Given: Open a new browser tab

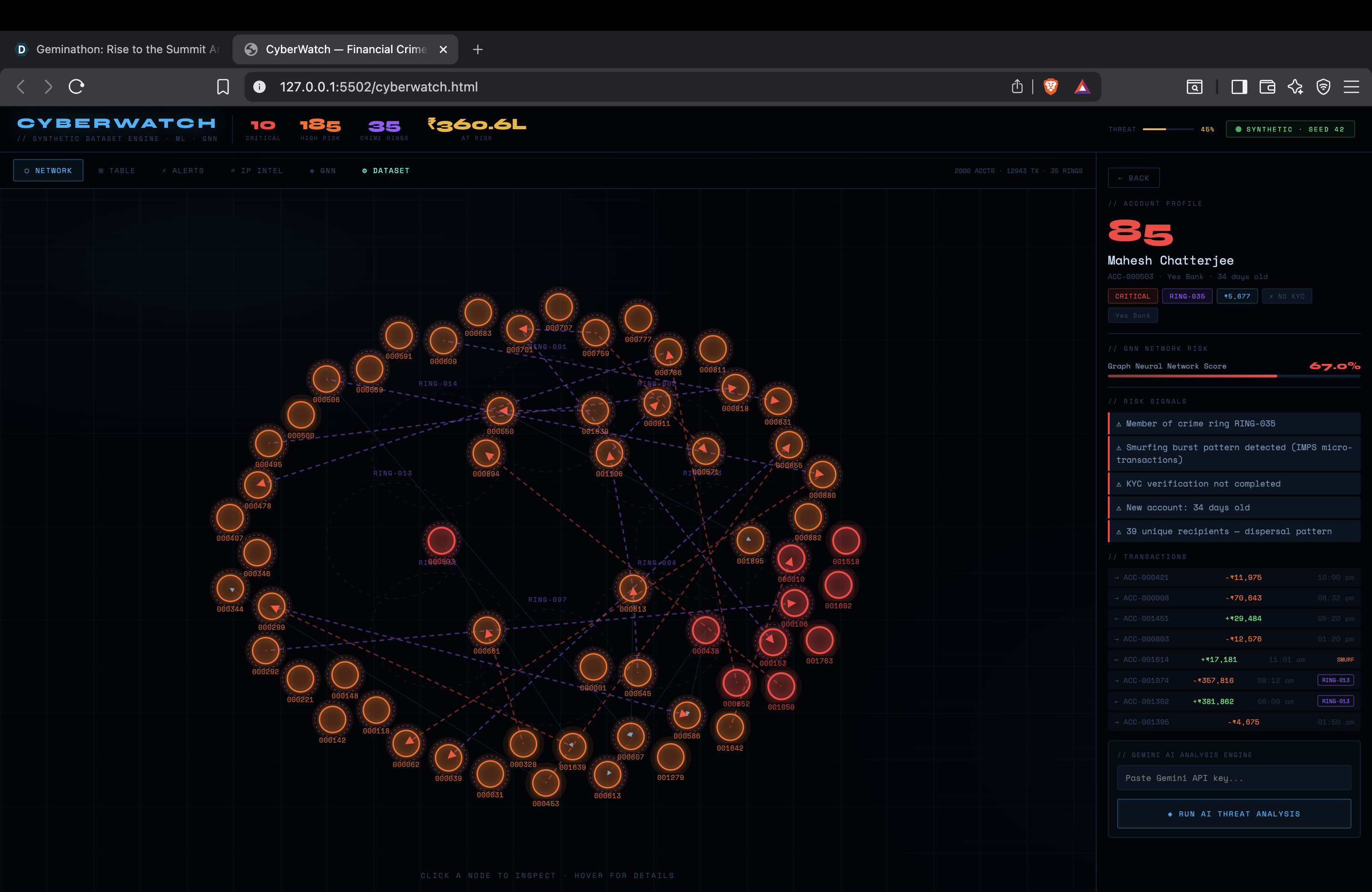Looking at the screenshot, I should click(x=477, y=49).
